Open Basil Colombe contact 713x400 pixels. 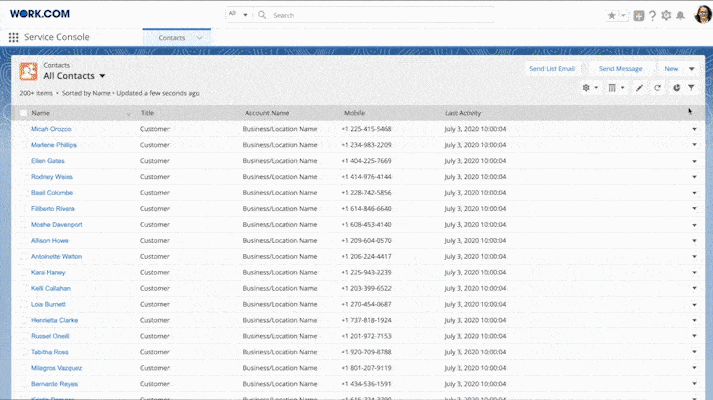(x=52, y=193)
